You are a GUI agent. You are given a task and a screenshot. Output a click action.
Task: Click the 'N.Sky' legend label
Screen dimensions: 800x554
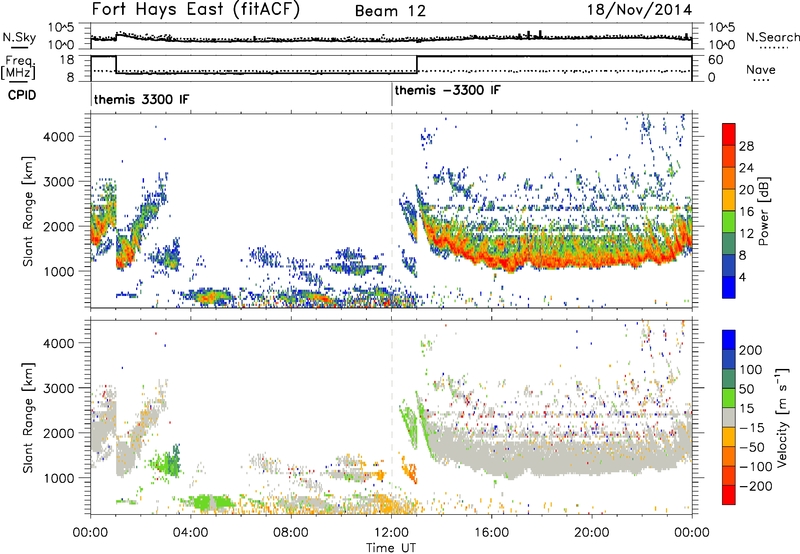coord(19,37)
